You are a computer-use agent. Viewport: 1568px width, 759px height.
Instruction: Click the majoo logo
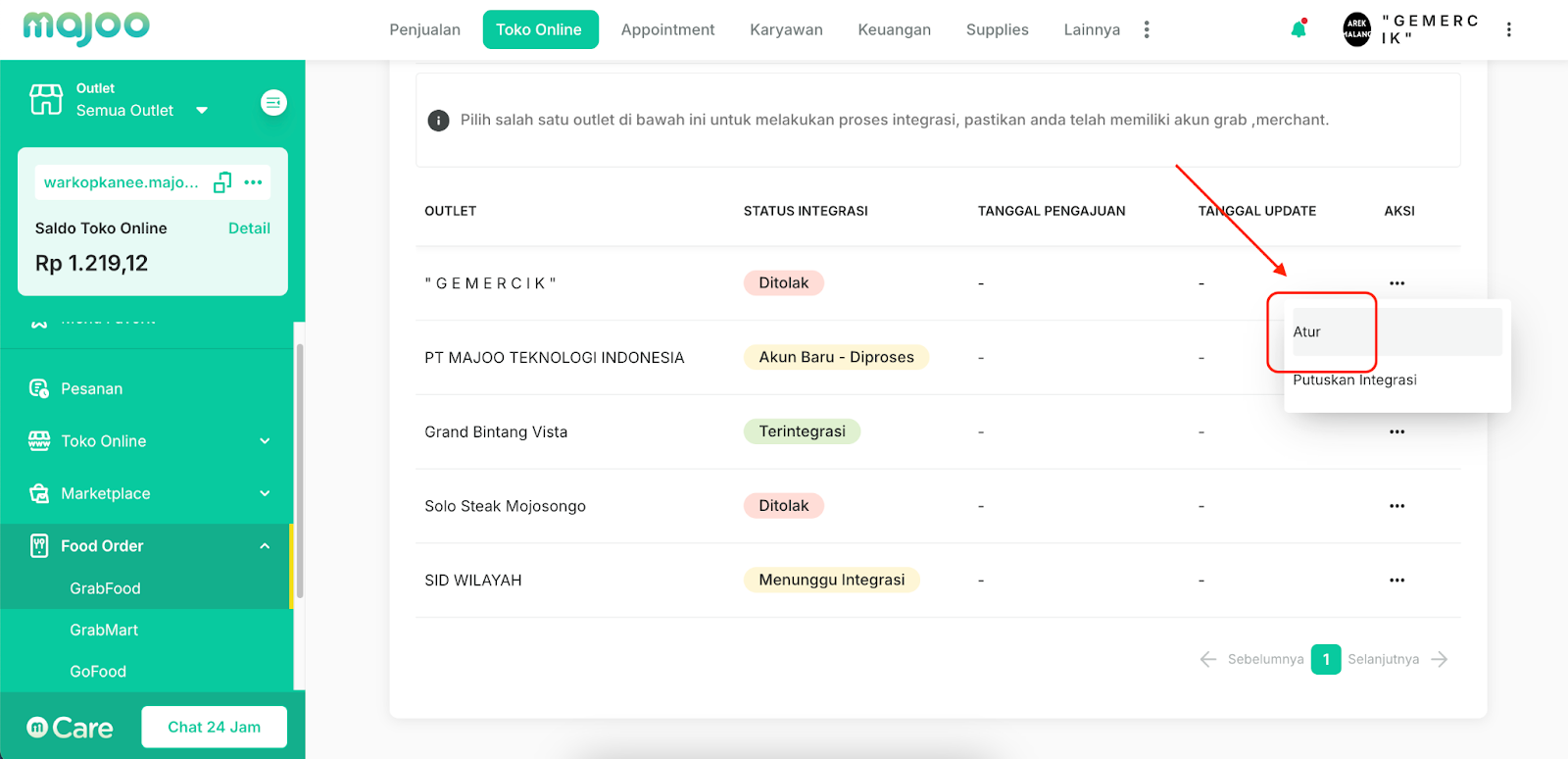86,27
